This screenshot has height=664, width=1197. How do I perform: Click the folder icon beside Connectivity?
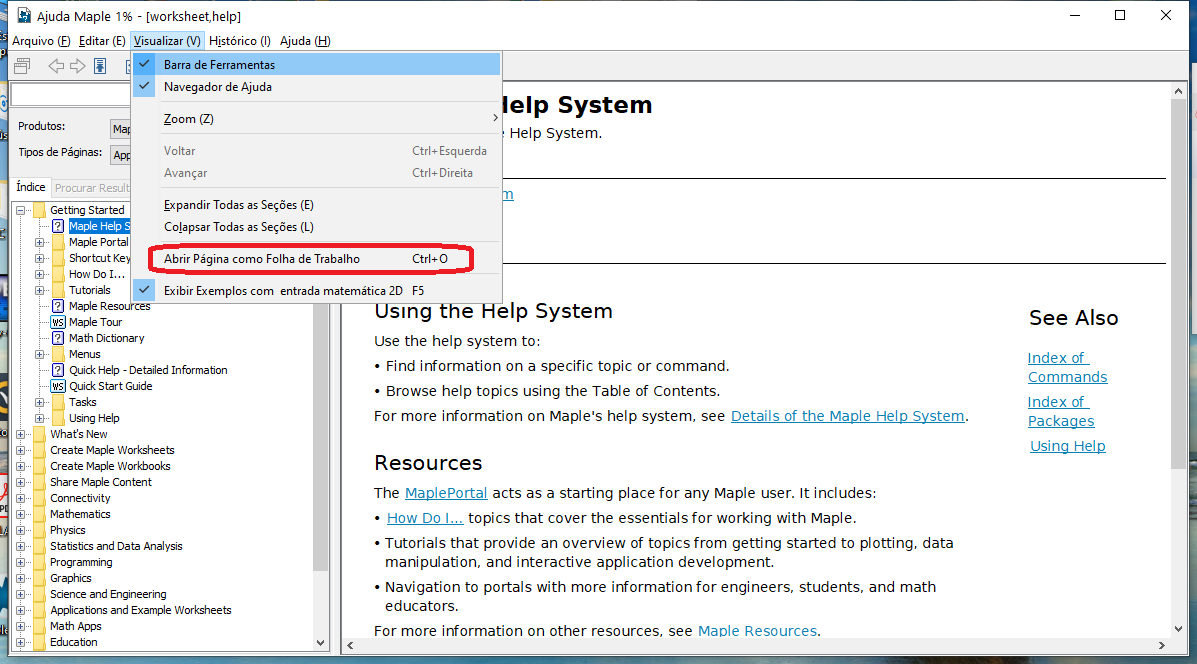coord(40,498)
